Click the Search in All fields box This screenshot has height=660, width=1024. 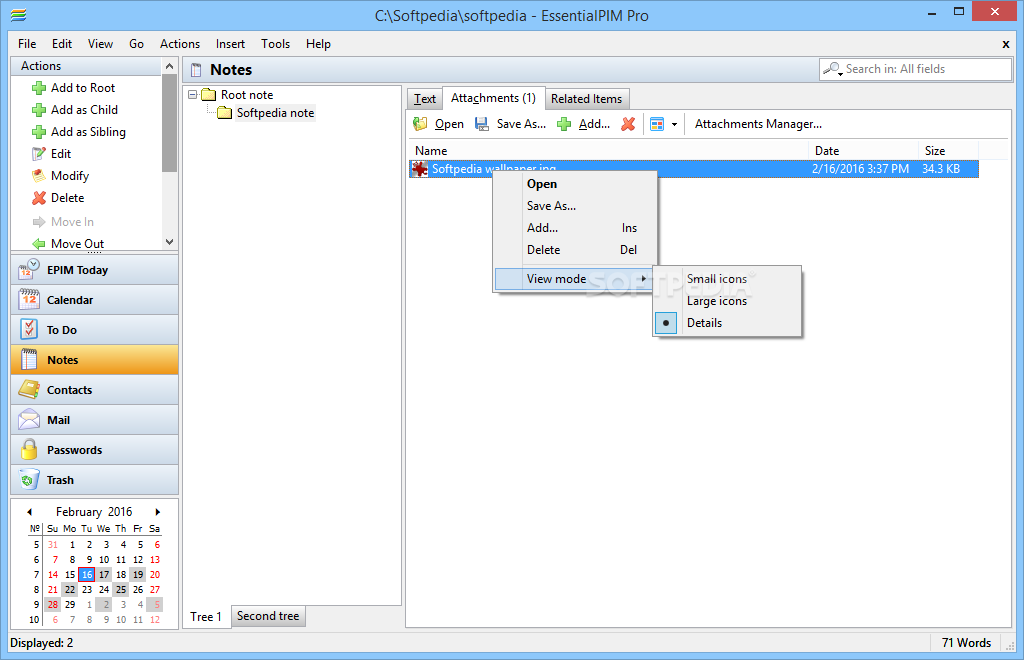click(x=916, y=69)
